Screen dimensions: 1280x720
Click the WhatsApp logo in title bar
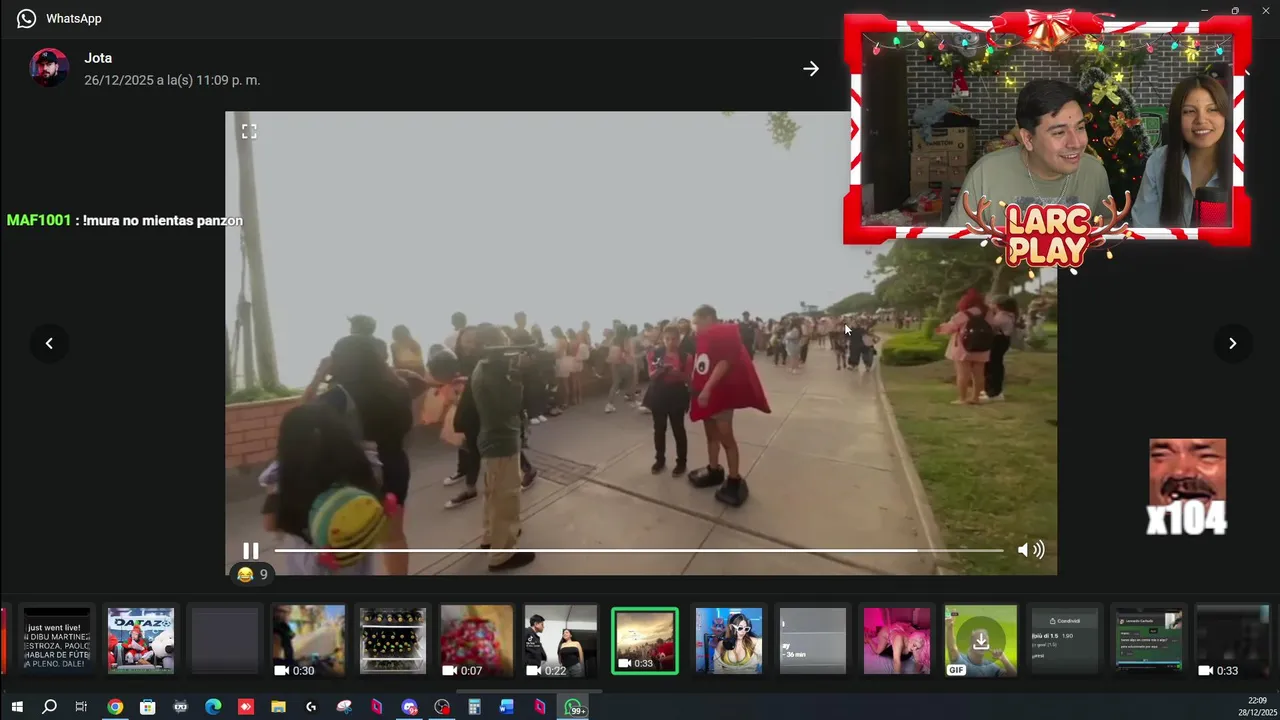26,18
